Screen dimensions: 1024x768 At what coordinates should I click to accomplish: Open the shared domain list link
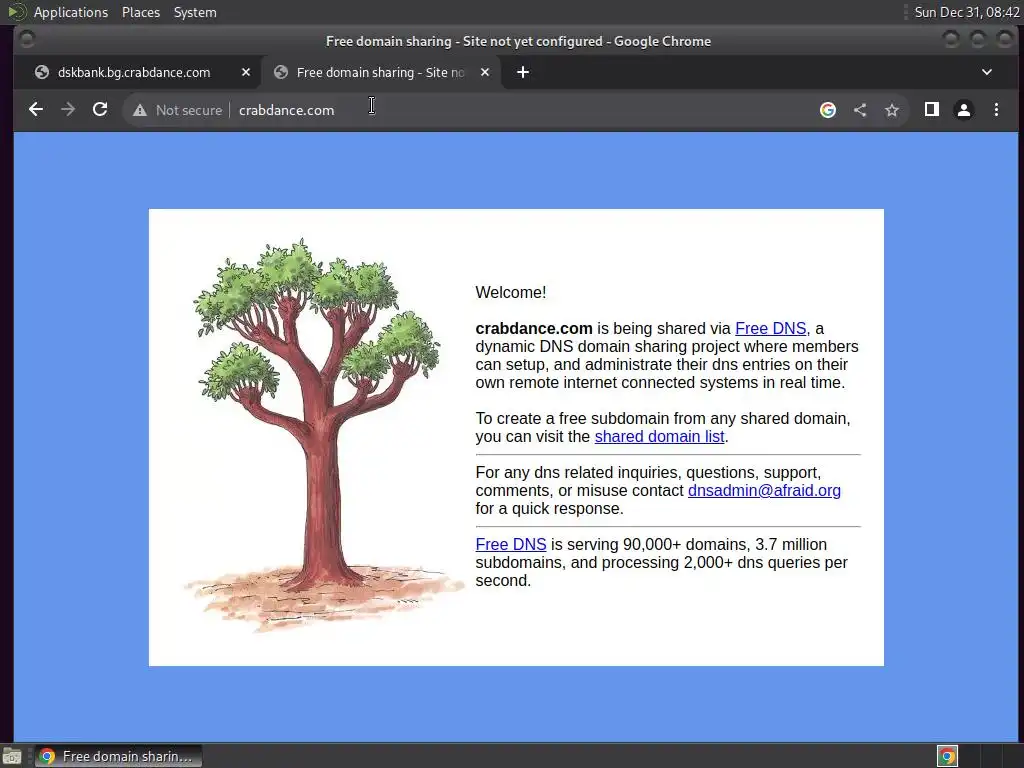660,436
